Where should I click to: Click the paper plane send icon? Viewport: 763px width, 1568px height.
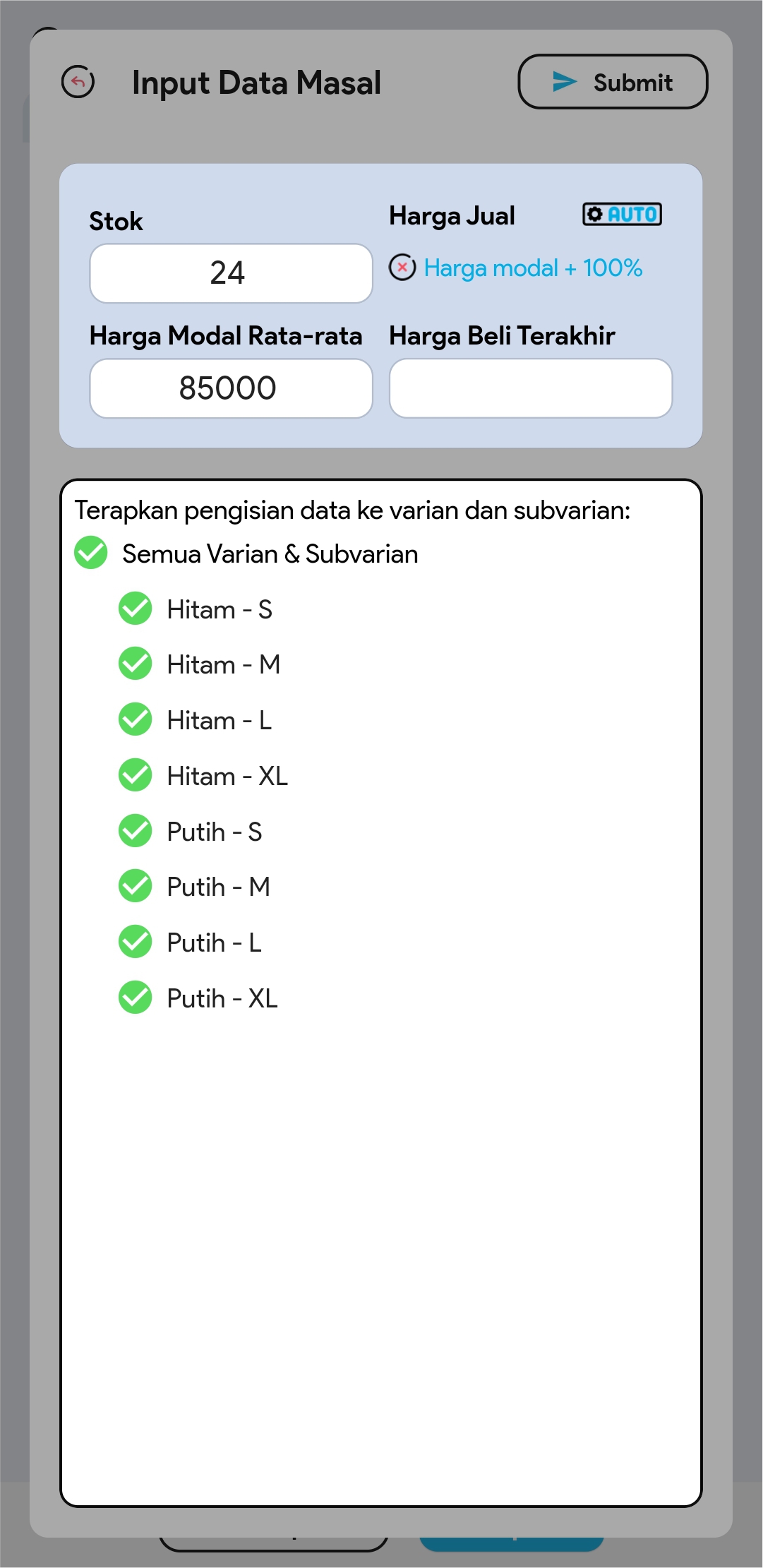[565, 82]
